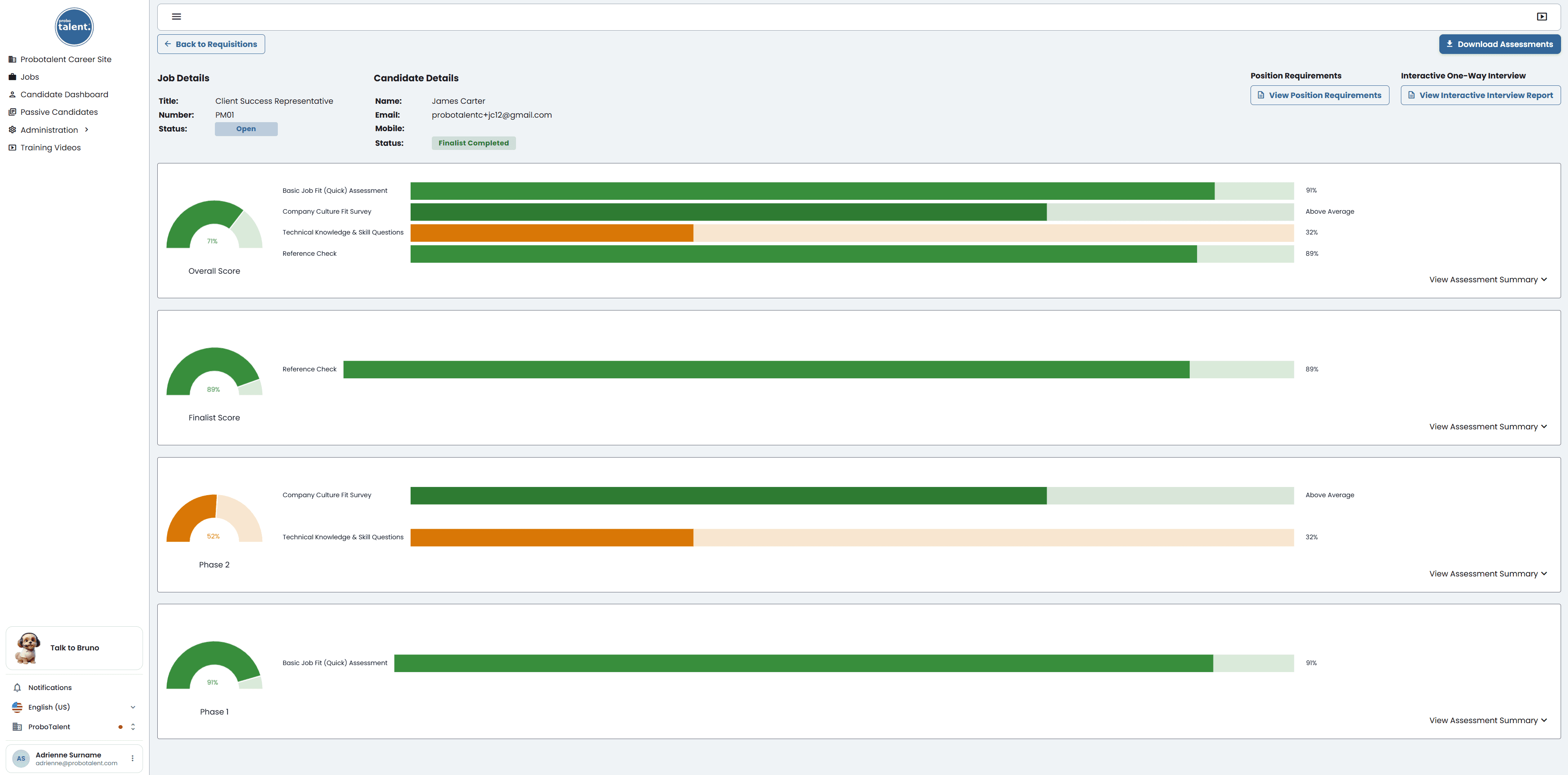The height and width of the screenshot is (775, 1568).
Task: Click Above Average label in Overall Score
Action: click(1330, 212)
